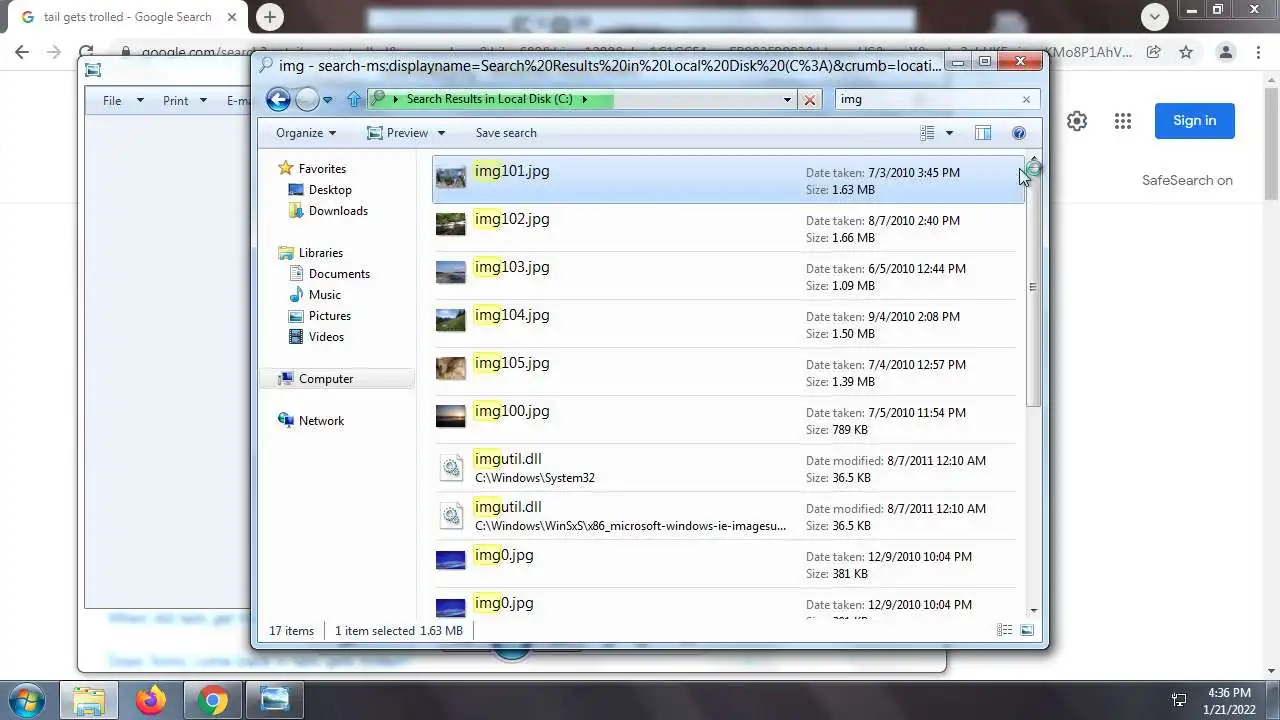1280x720 pixels.
Task: Go back in the Explorer search window
Action: pyautogui.click(x=278, y=99)
